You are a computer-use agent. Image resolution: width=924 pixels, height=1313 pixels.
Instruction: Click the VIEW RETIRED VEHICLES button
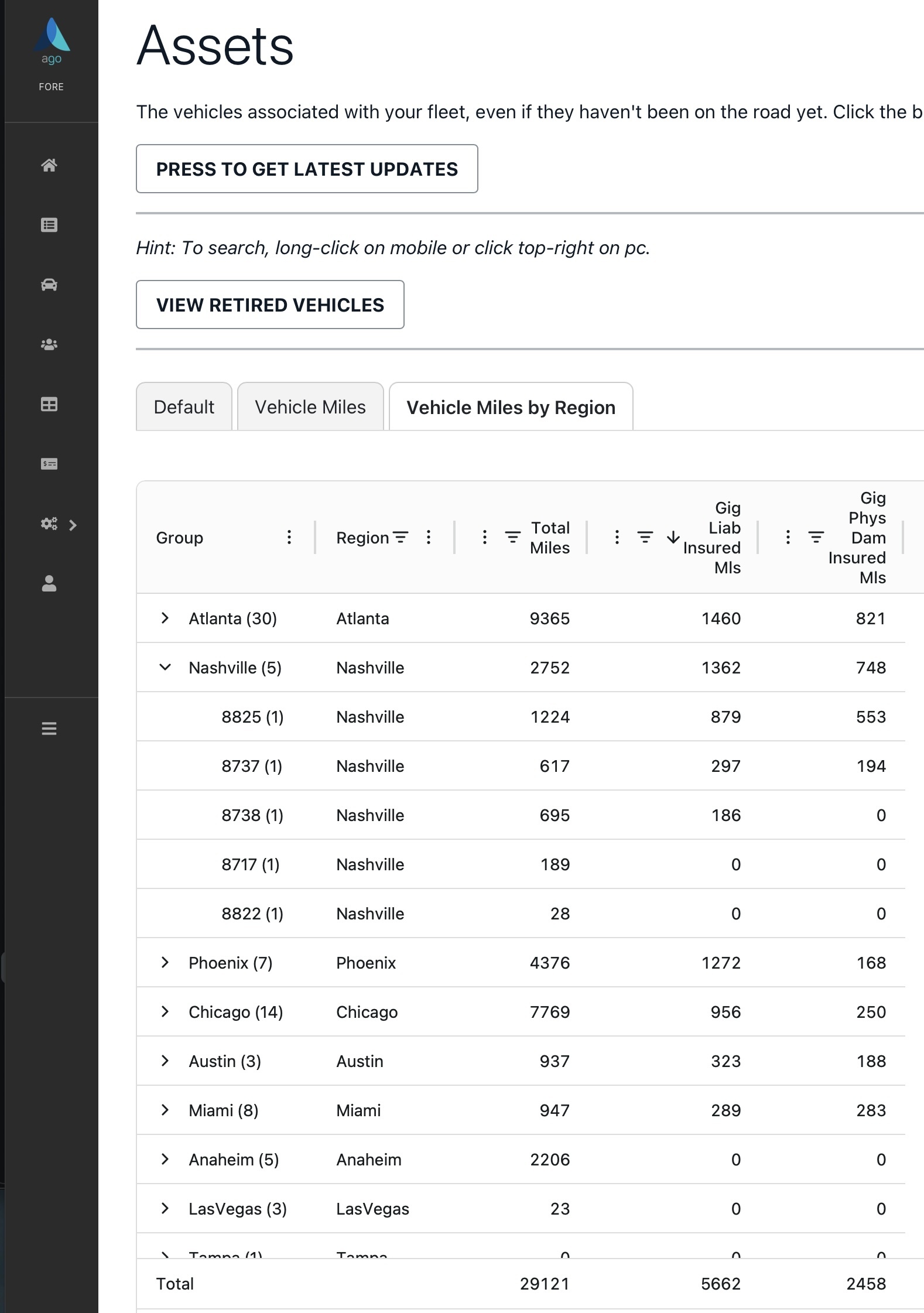pos(270,305)
